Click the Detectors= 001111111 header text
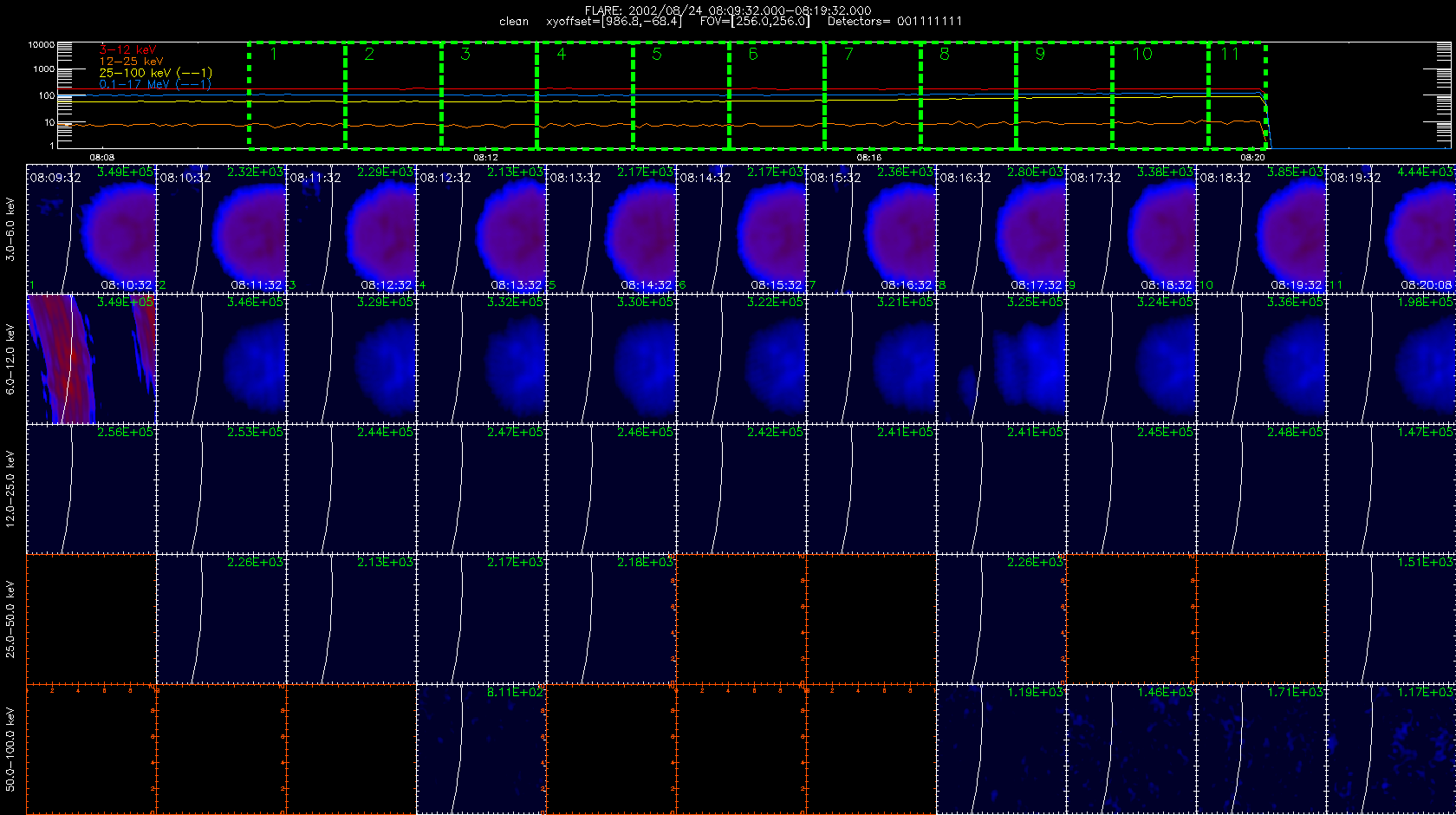The width and height of the screenshot is (1456, 815). pyautogui.click(x=894, y=22)
